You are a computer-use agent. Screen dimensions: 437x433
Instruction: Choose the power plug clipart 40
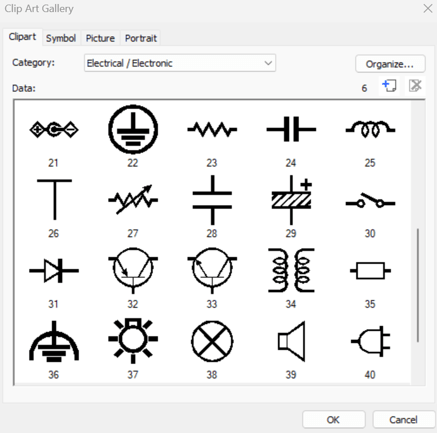tap(370, 341)
